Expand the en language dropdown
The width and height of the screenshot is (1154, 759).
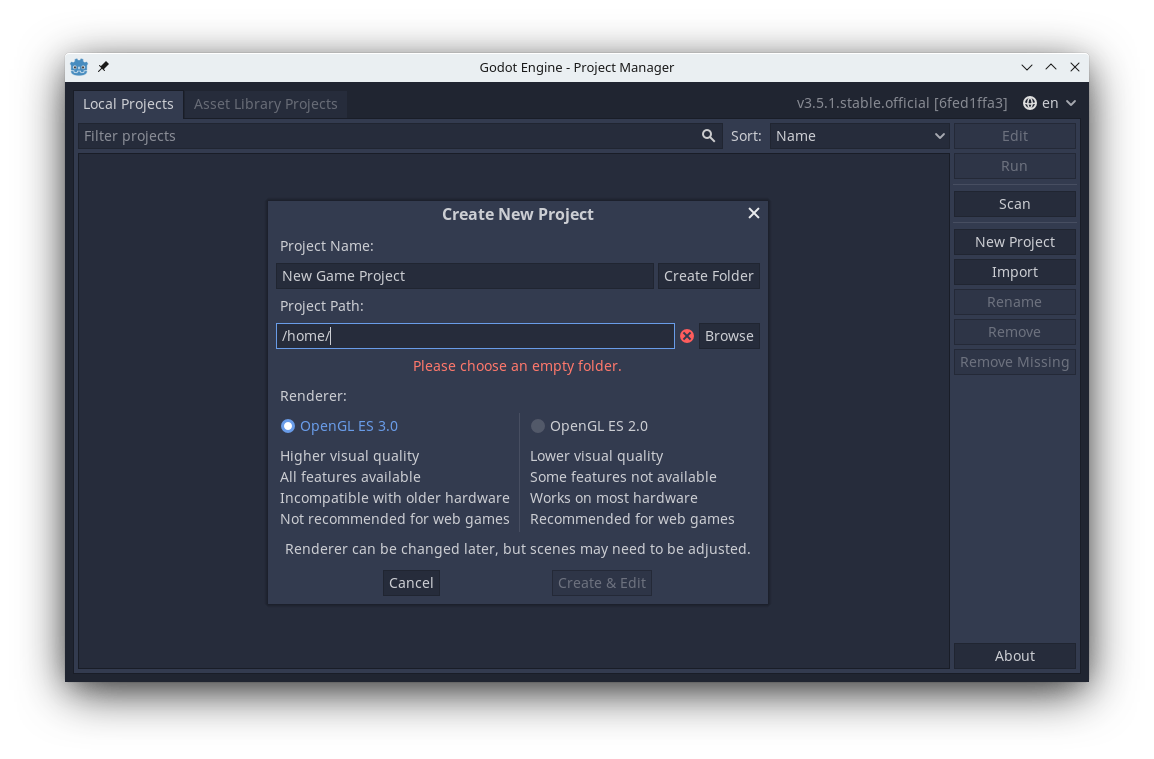1050,103
